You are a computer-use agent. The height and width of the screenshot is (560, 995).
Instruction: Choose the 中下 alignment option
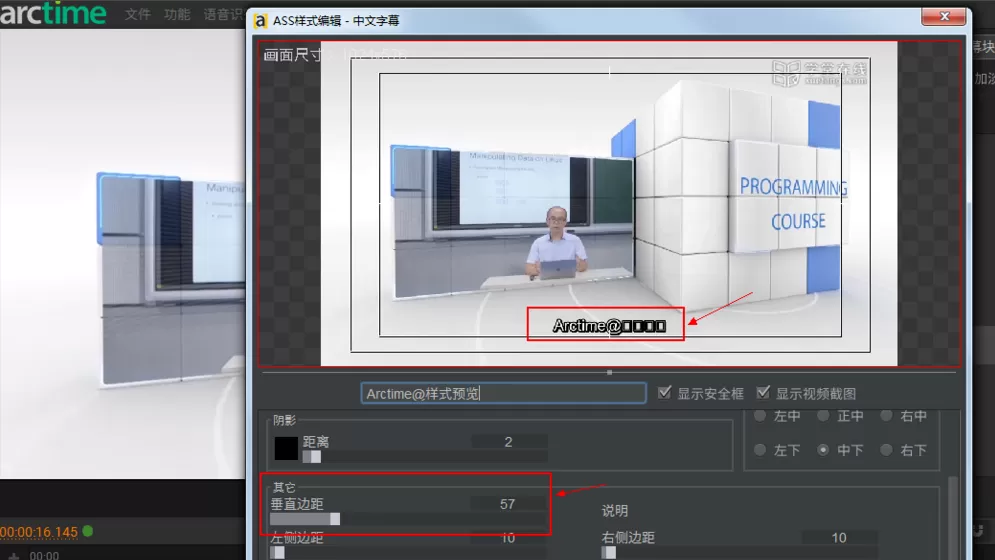point(823,450)
